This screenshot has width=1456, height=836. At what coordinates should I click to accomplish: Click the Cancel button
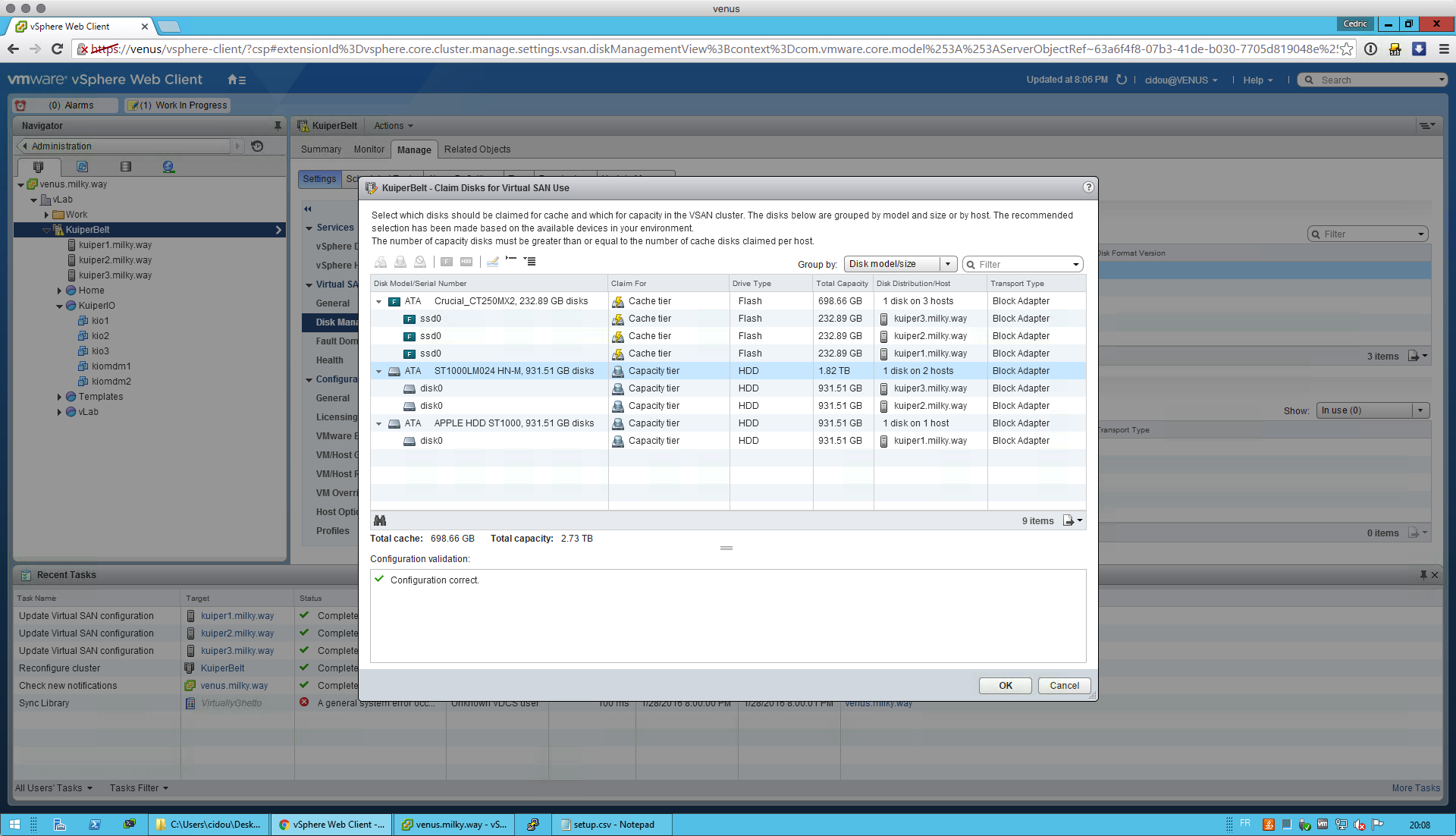coord(1063,686)
